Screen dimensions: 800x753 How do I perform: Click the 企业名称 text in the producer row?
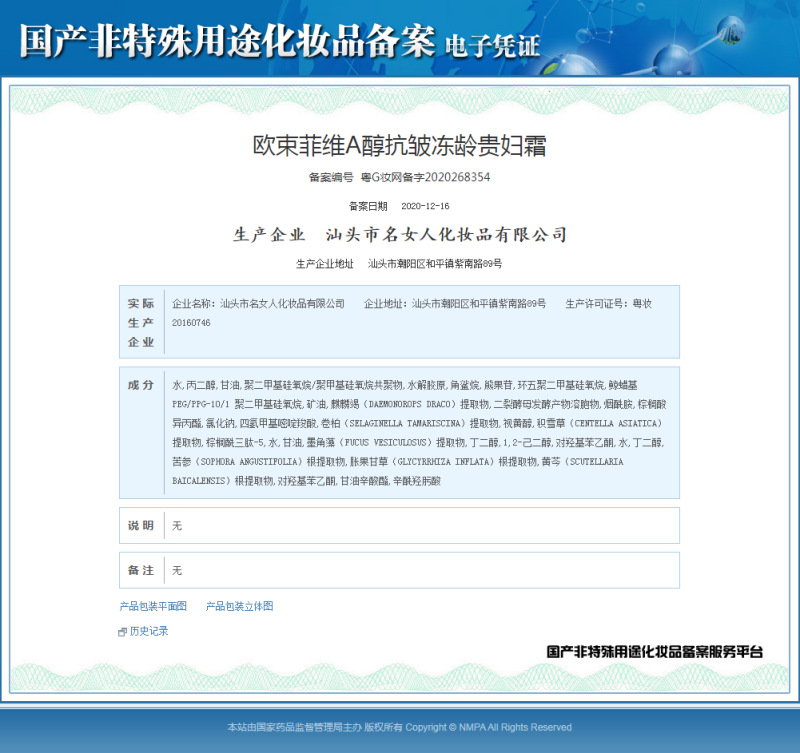196,304
